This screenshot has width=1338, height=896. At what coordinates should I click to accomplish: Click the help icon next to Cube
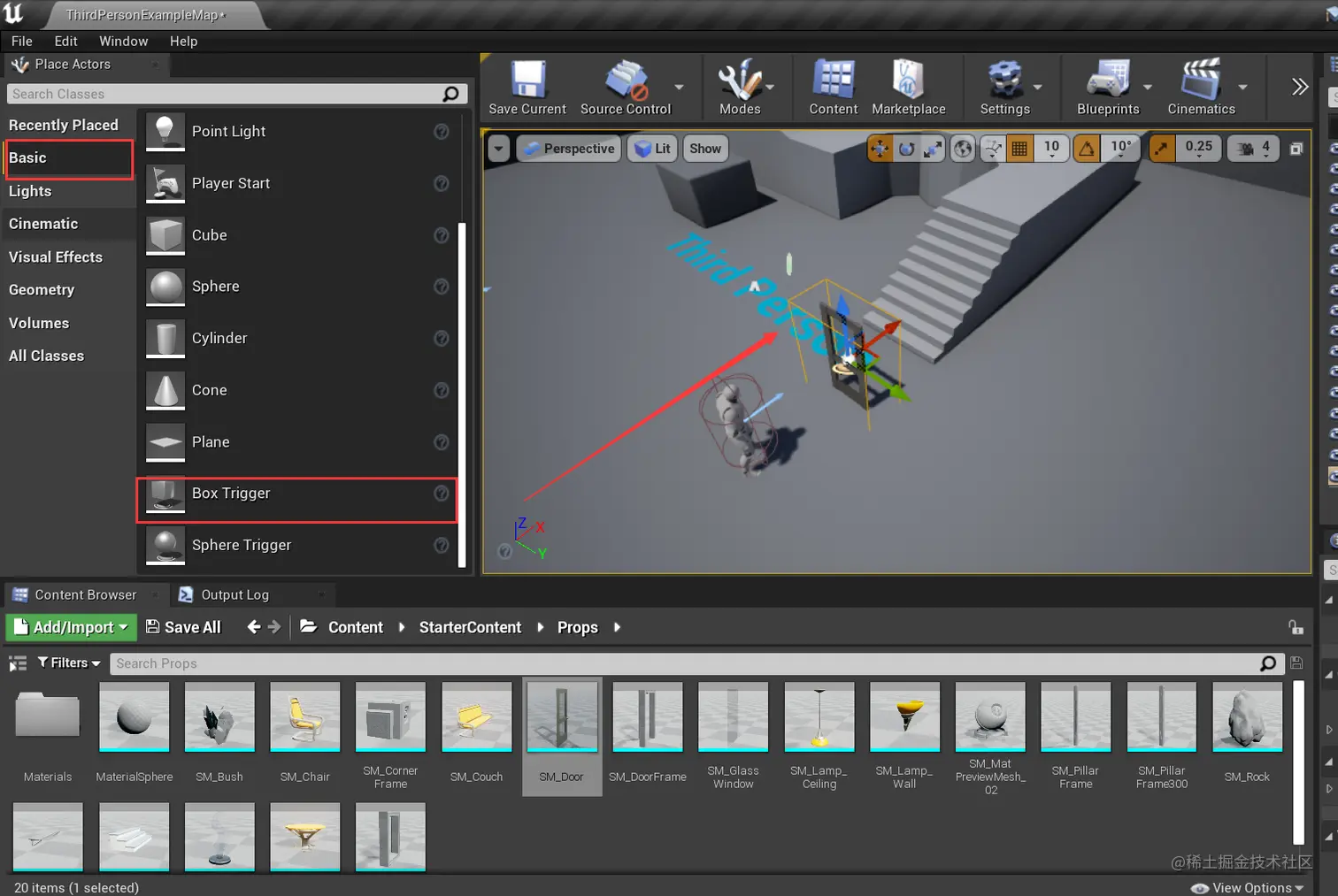[442, 235]
